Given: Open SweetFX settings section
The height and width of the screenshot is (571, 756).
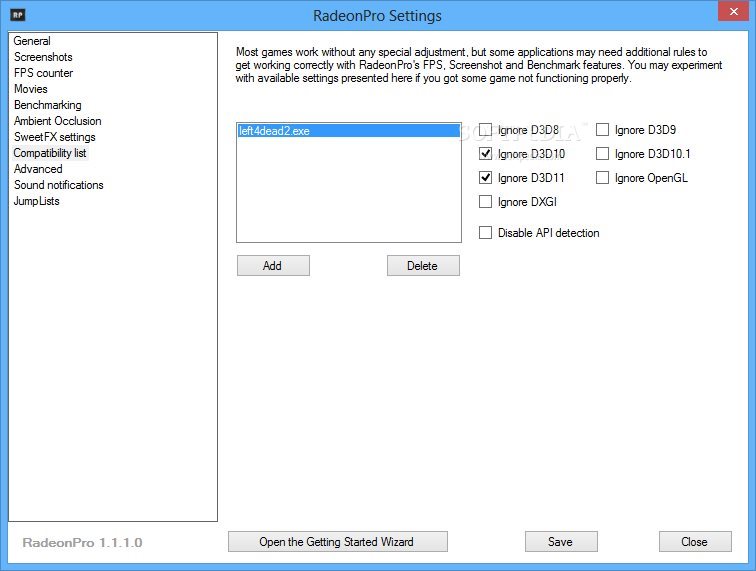Looking at the screenshot, I should (54, 137).
